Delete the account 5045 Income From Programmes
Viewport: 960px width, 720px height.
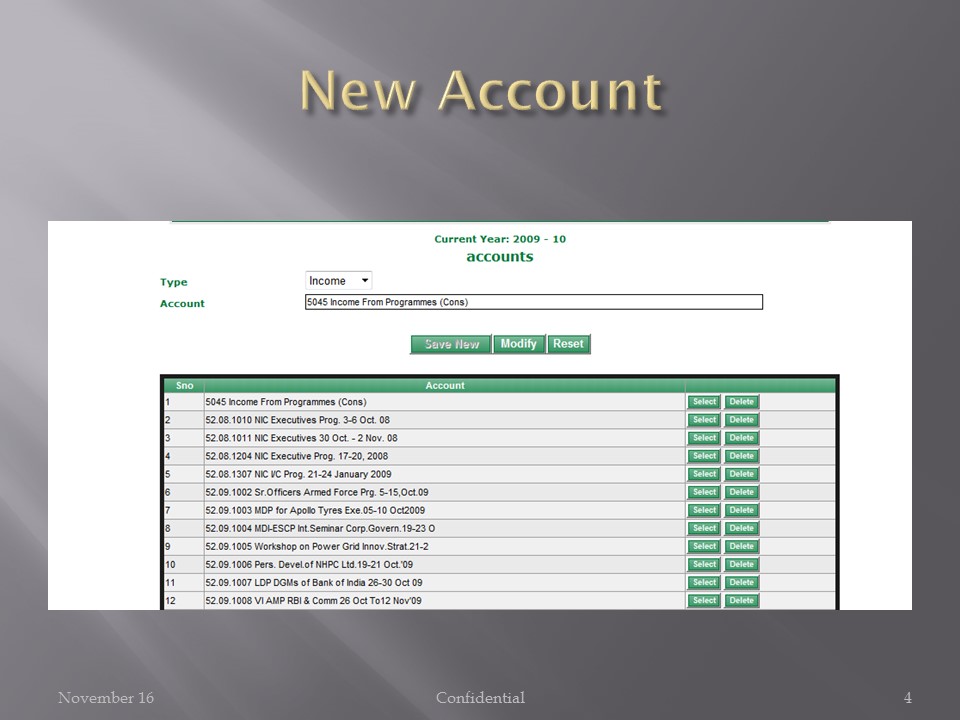[741, 401]
